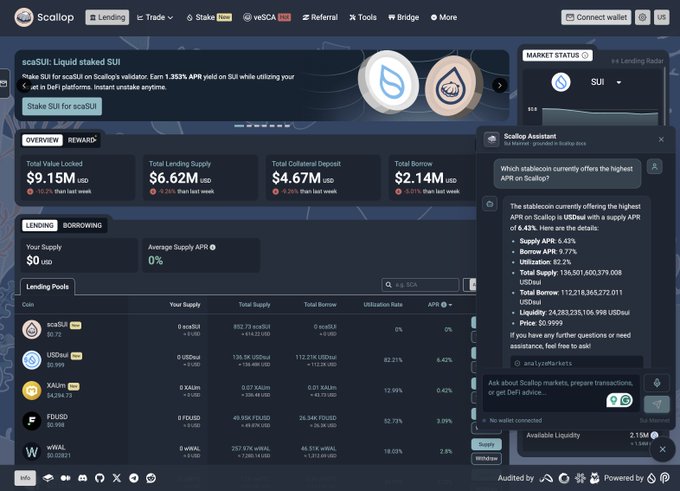680x491 pixels.
Task: Open the docs book icon in footer
Action: click(x=48, y=478)
